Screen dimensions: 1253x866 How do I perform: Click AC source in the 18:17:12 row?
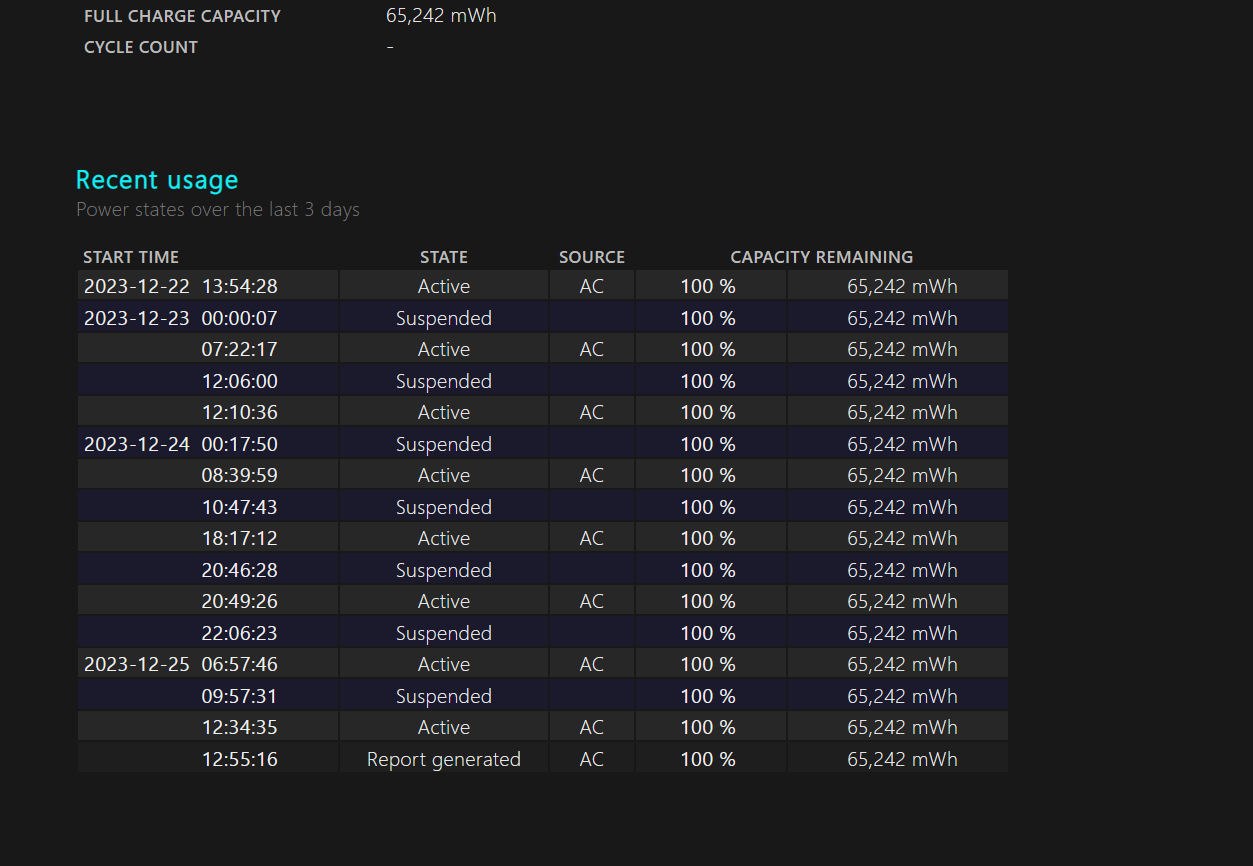591,538
